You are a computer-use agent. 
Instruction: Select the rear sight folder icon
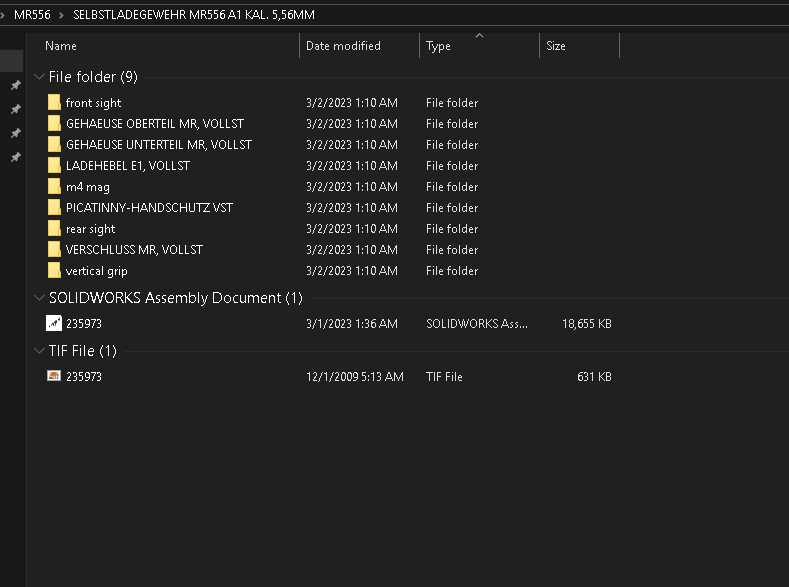tap(54, 229)
